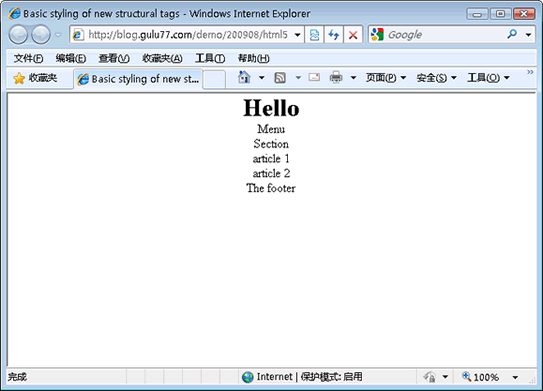
Task: Open the zoom level dropdown arrow
Action: tap(515, 377)
